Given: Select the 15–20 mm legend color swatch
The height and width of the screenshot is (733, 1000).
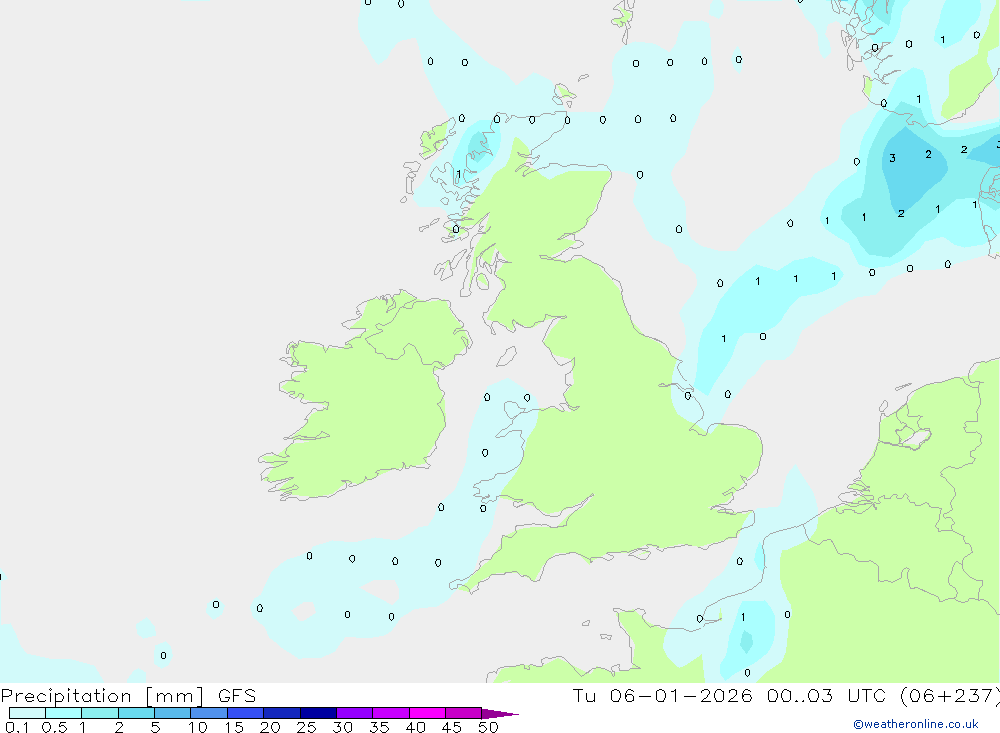Looking at the screenshot, I should (x=246, y=713).
